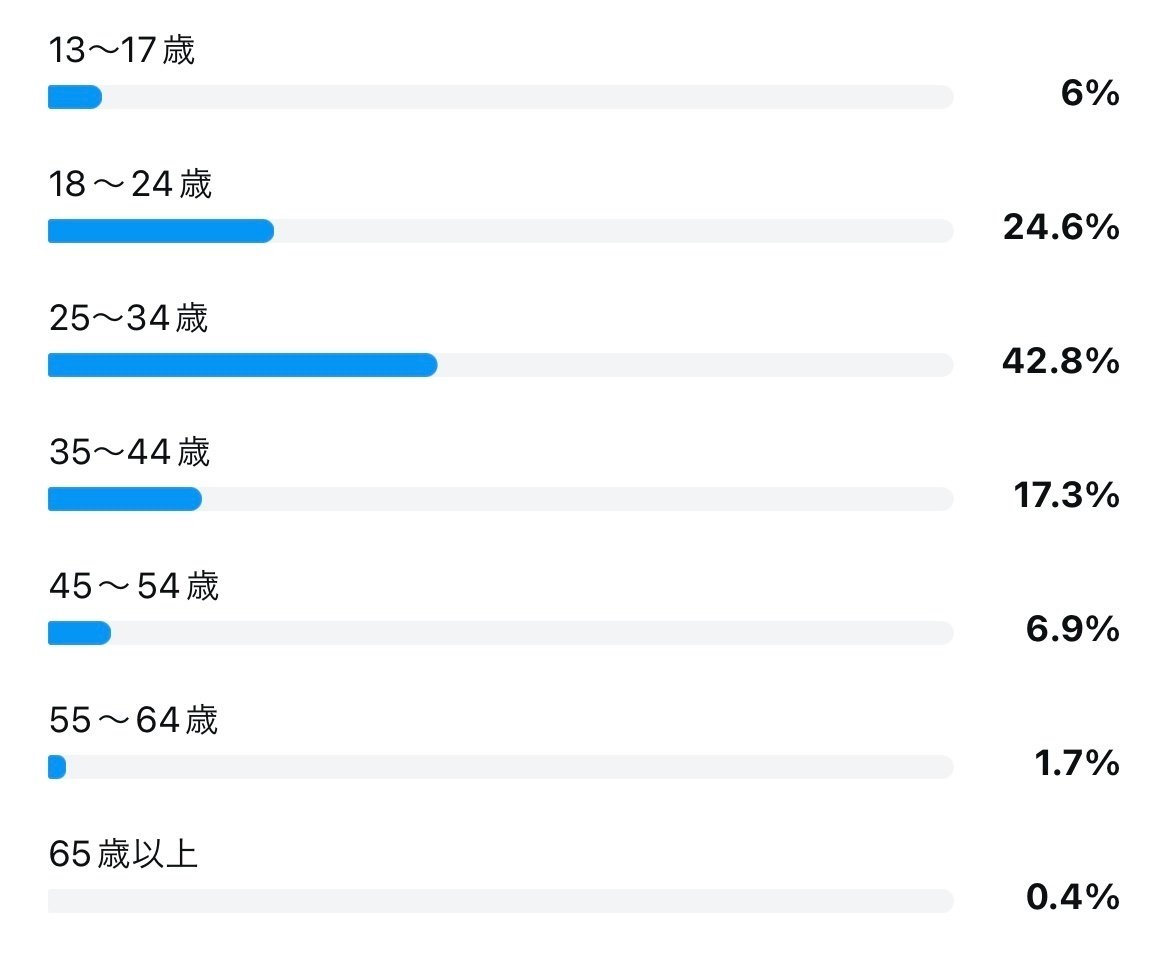This screenshot has width=1170, height=957.
Task: Click the 17.3% percentage value
Action: click(x=1066, y=495)
